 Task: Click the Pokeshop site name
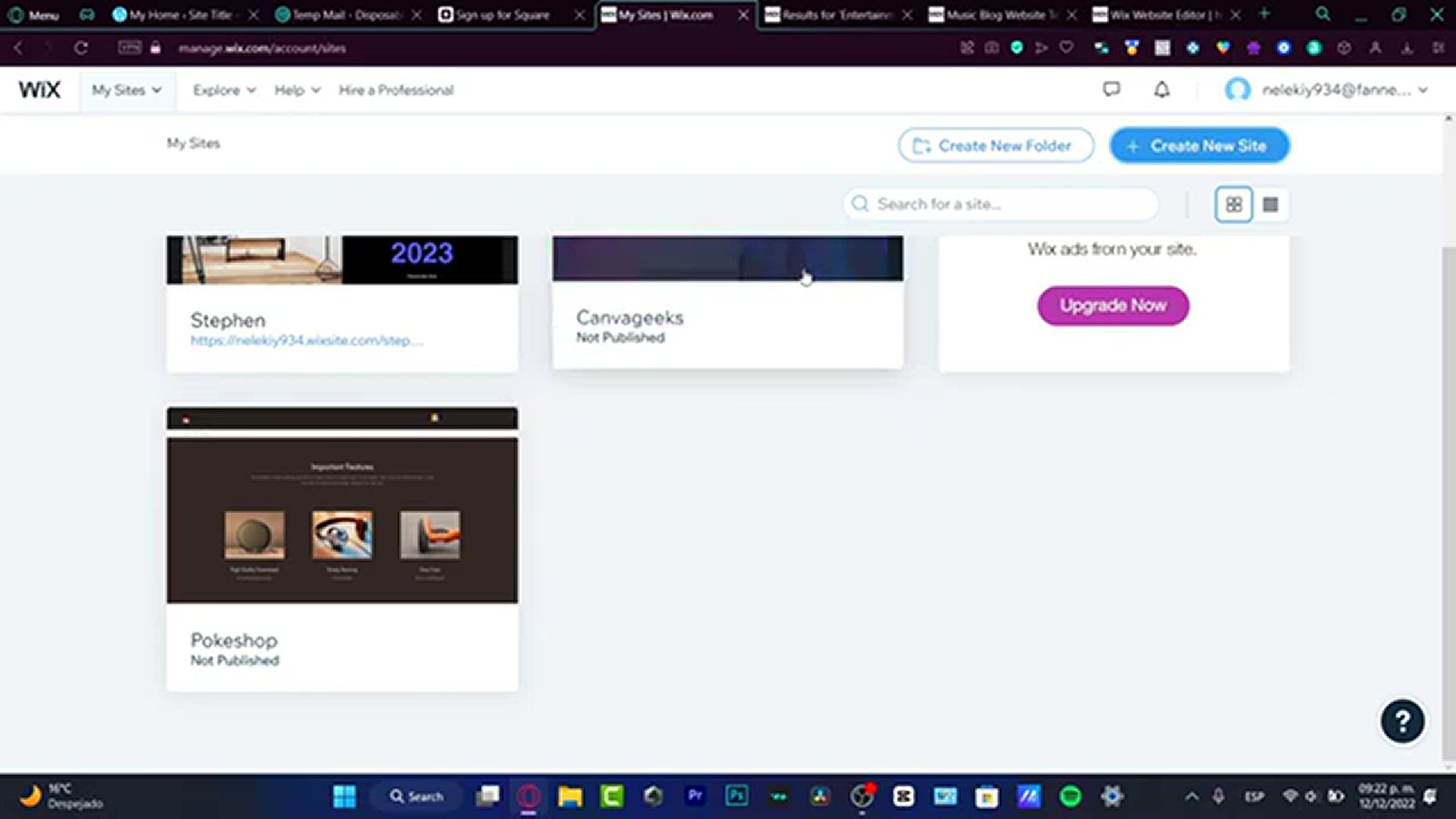click(x=234, y=640)
